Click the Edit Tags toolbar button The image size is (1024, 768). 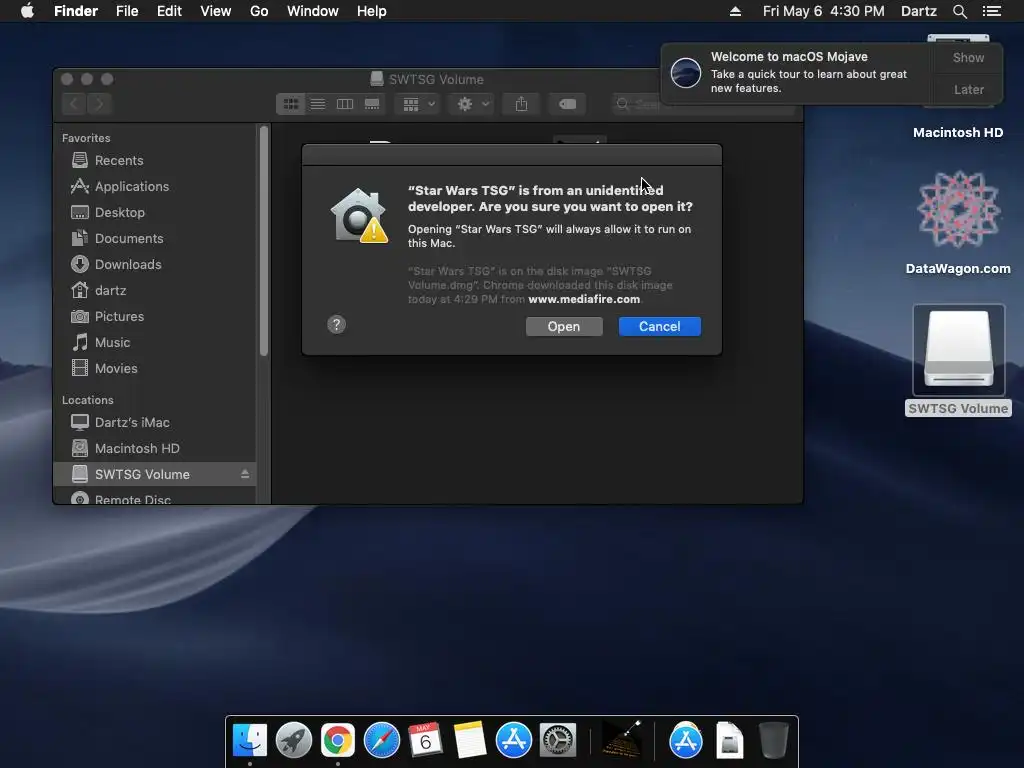click(568, 104)
